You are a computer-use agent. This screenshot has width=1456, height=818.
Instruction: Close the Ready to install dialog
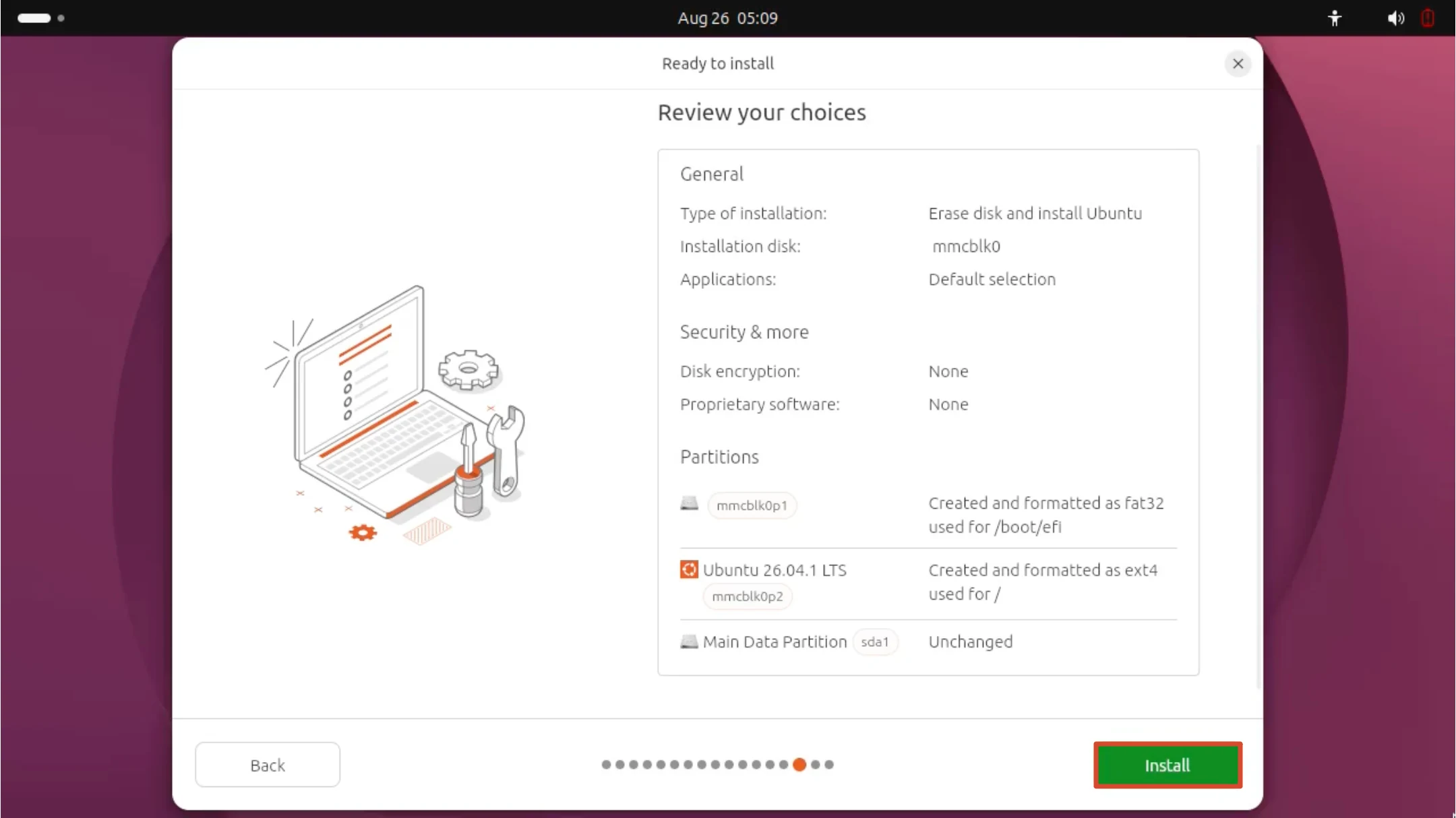(x=1238, y=63)
